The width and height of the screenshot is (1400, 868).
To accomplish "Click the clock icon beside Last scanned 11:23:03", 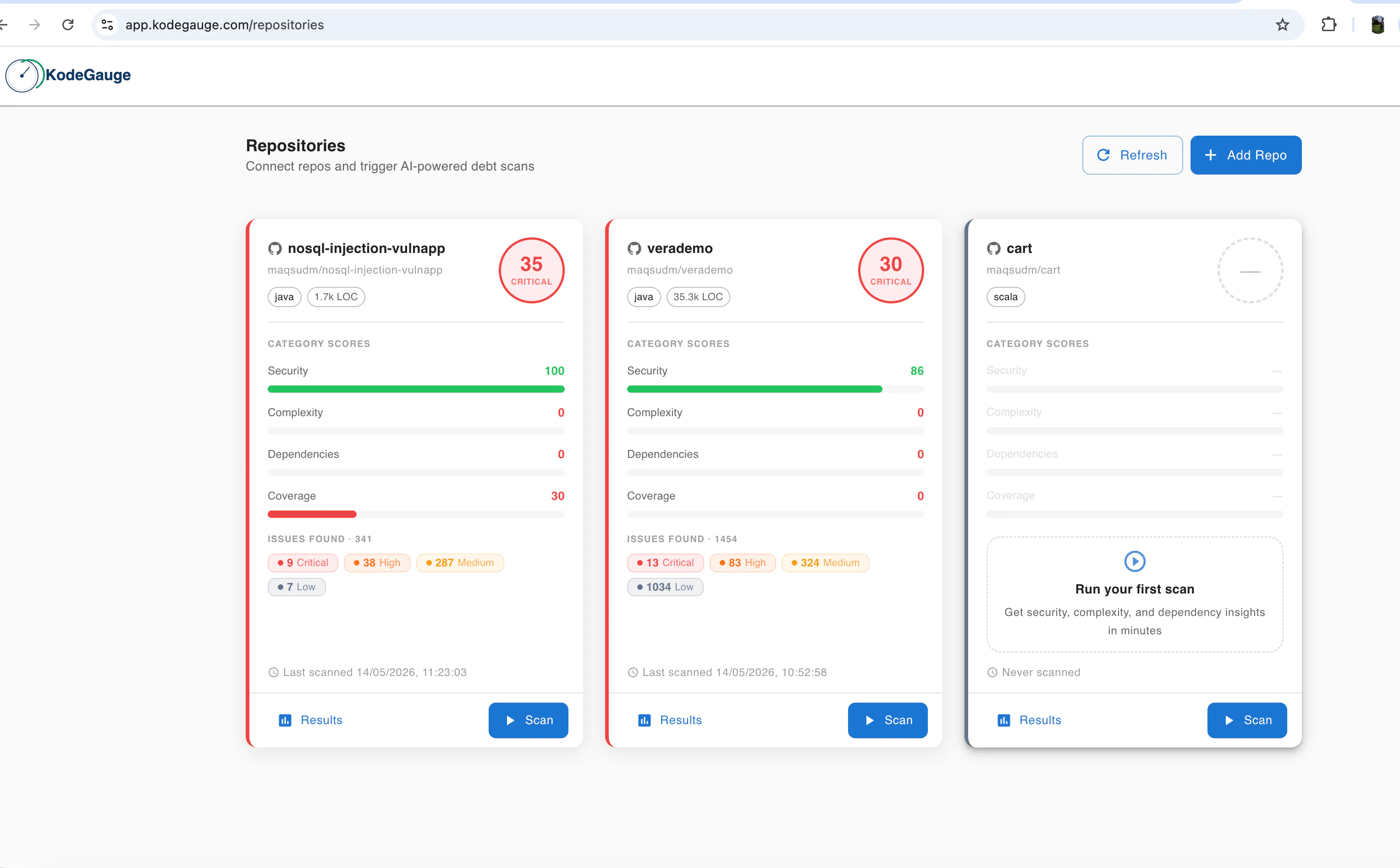I will pyautogui.click(x=273, y=672).
